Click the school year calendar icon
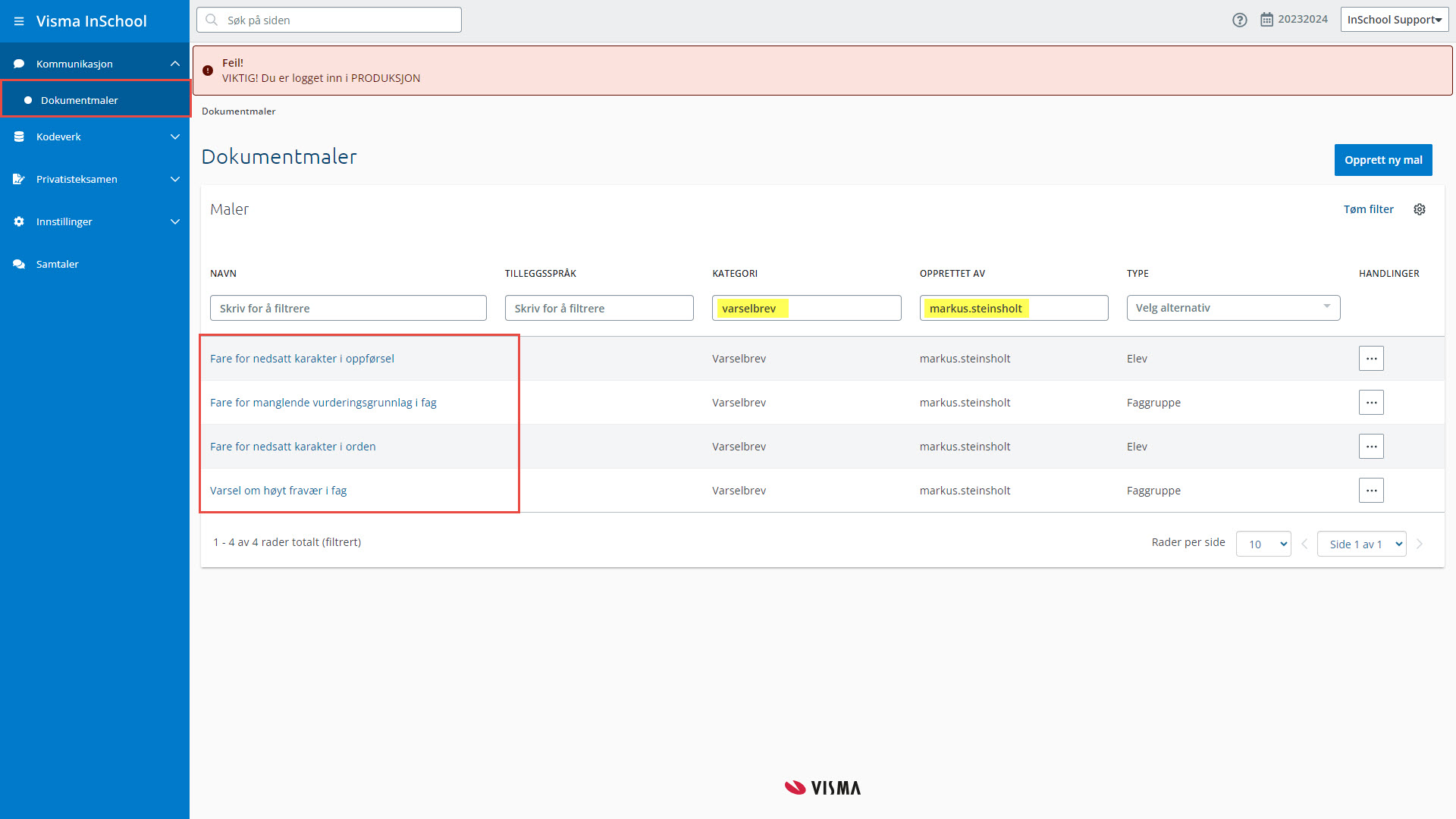Image resolution: width=1456 pixels, height=819 pixels. [1266, 20]
